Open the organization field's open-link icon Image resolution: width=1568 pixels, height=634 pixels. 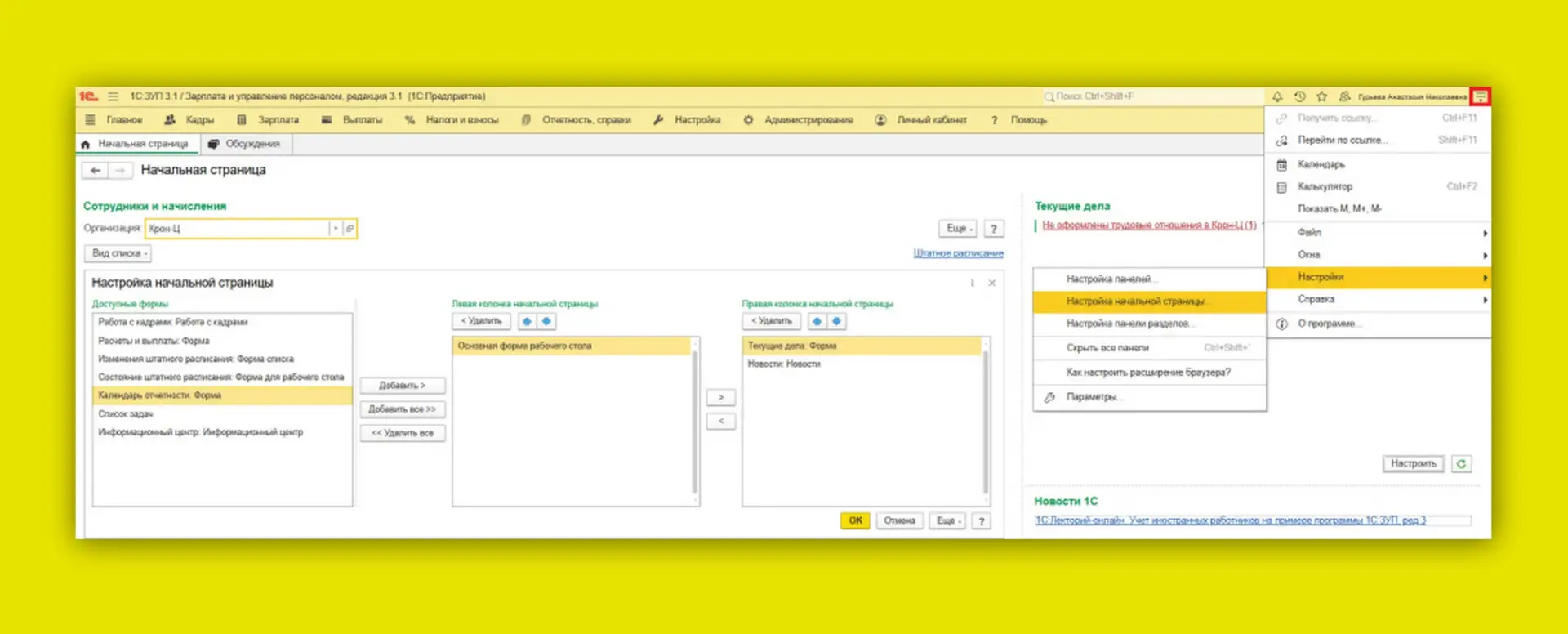350,229
